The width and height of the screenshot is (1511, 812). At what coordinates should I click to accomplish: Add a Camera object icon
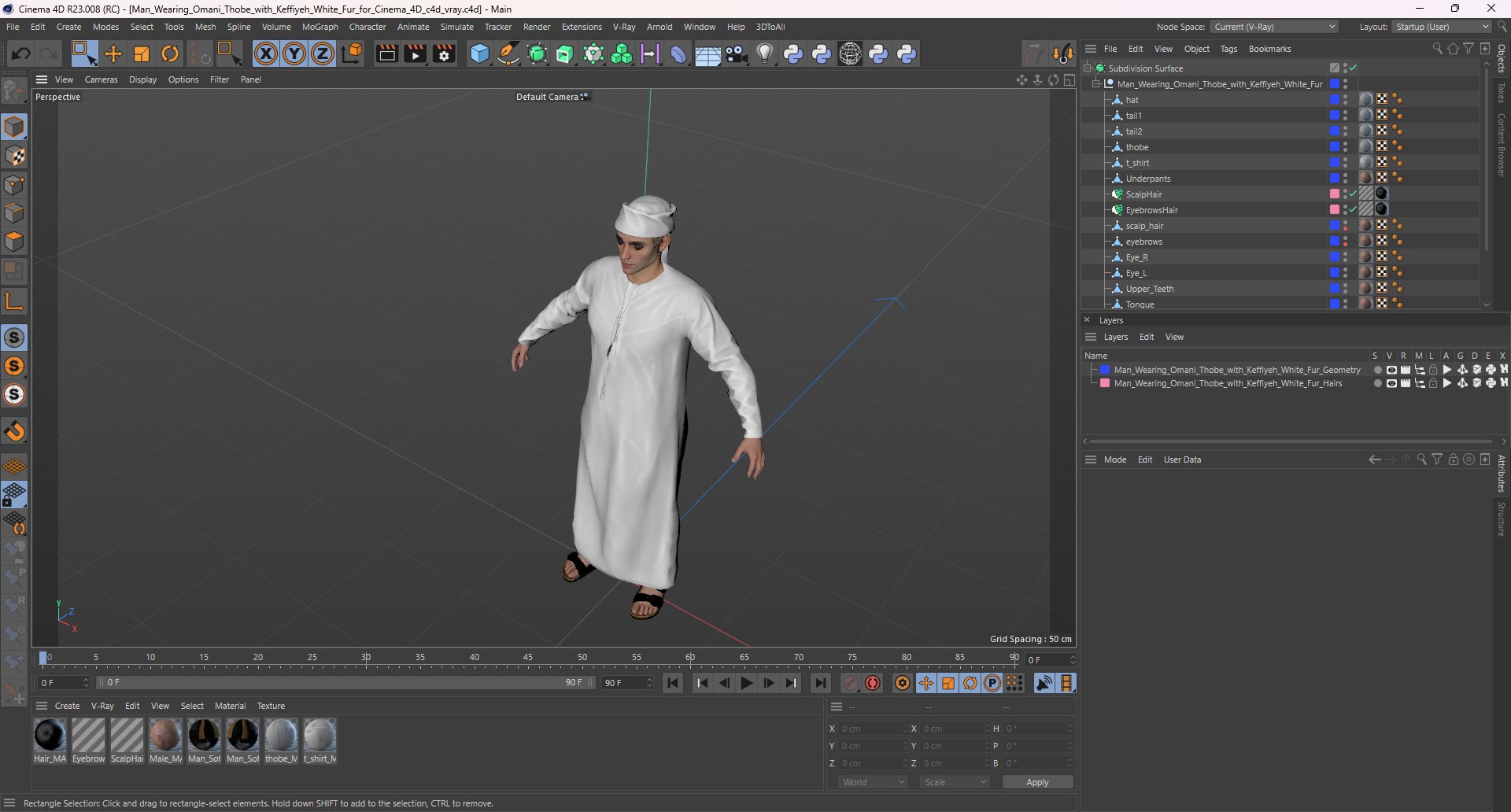[x=737, y=54]
